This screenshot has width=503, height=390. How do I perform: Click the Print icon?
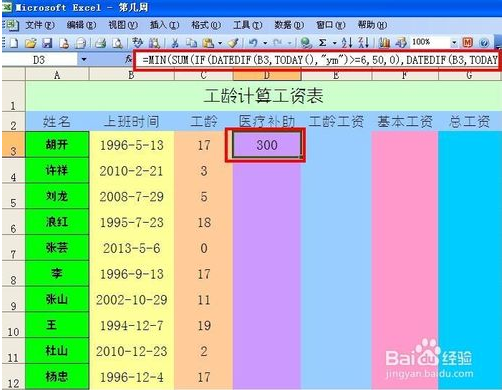click(x=101, y=43)
